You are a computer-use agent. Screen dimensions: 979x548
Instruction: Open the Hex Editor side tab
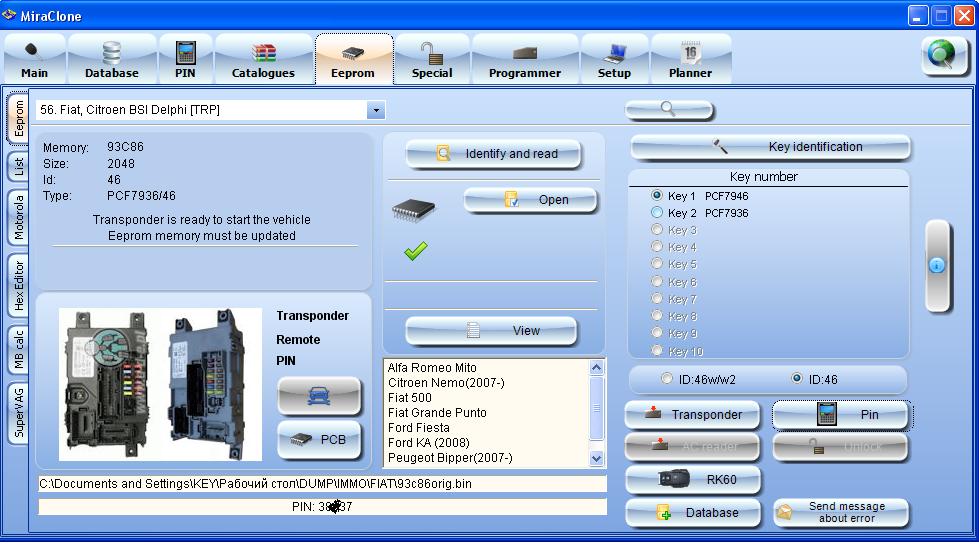pyautogui.click(x=18, y=286)
